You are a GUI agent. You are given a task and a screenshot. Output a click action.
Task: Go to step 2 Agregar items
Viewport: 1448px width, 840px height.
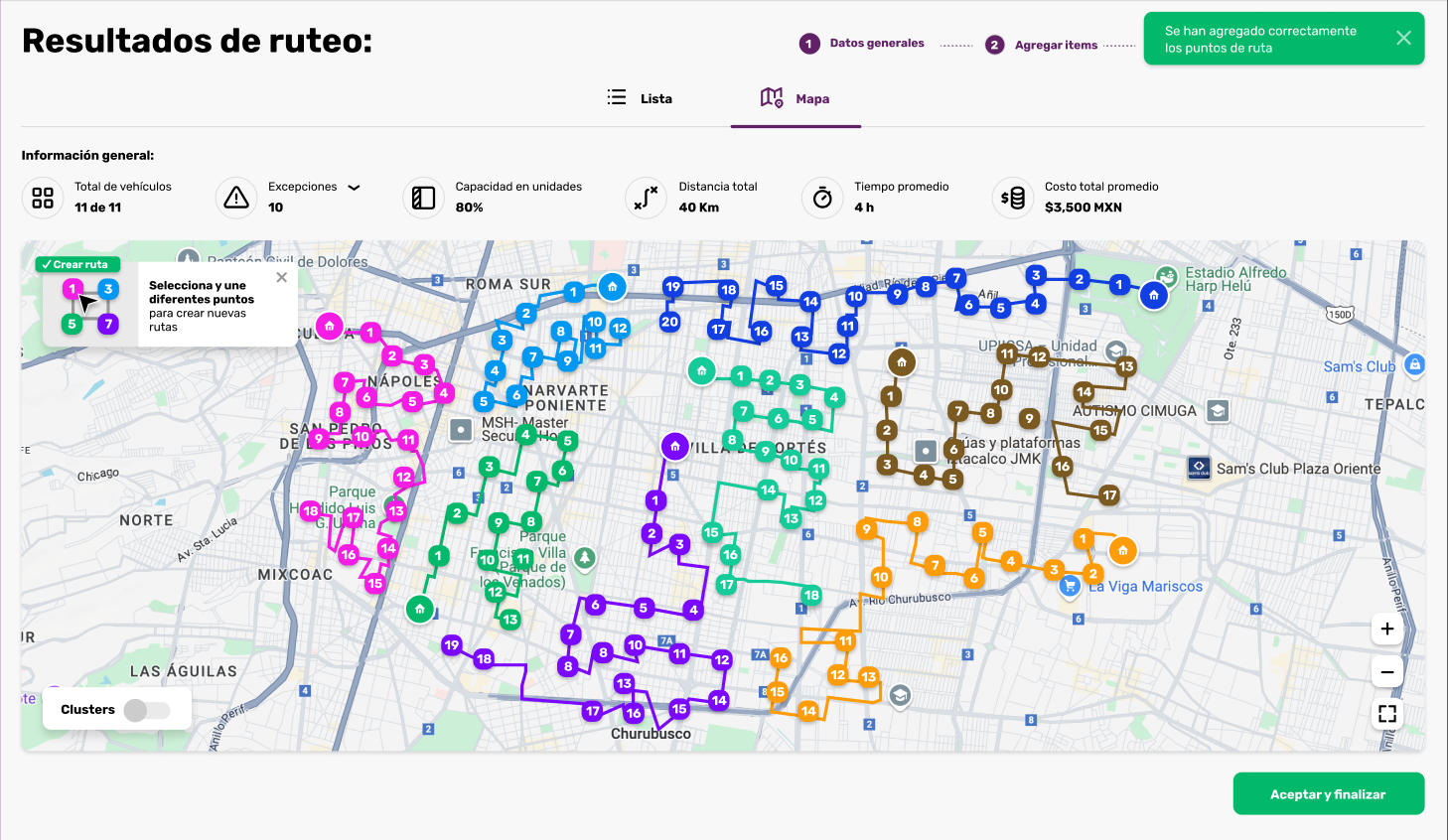[x=1042, y=45]
